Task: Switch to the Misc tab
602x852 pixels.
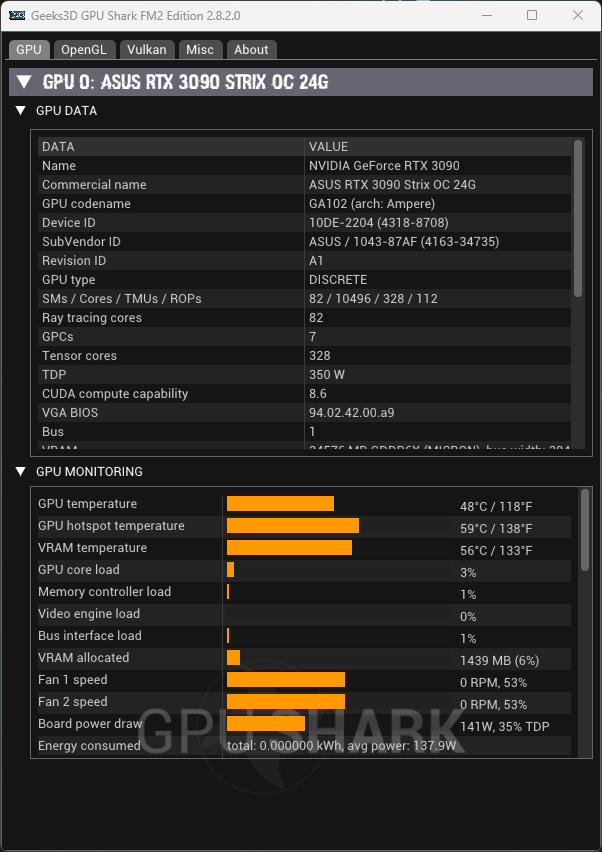Action: click(x=200, y=49)
